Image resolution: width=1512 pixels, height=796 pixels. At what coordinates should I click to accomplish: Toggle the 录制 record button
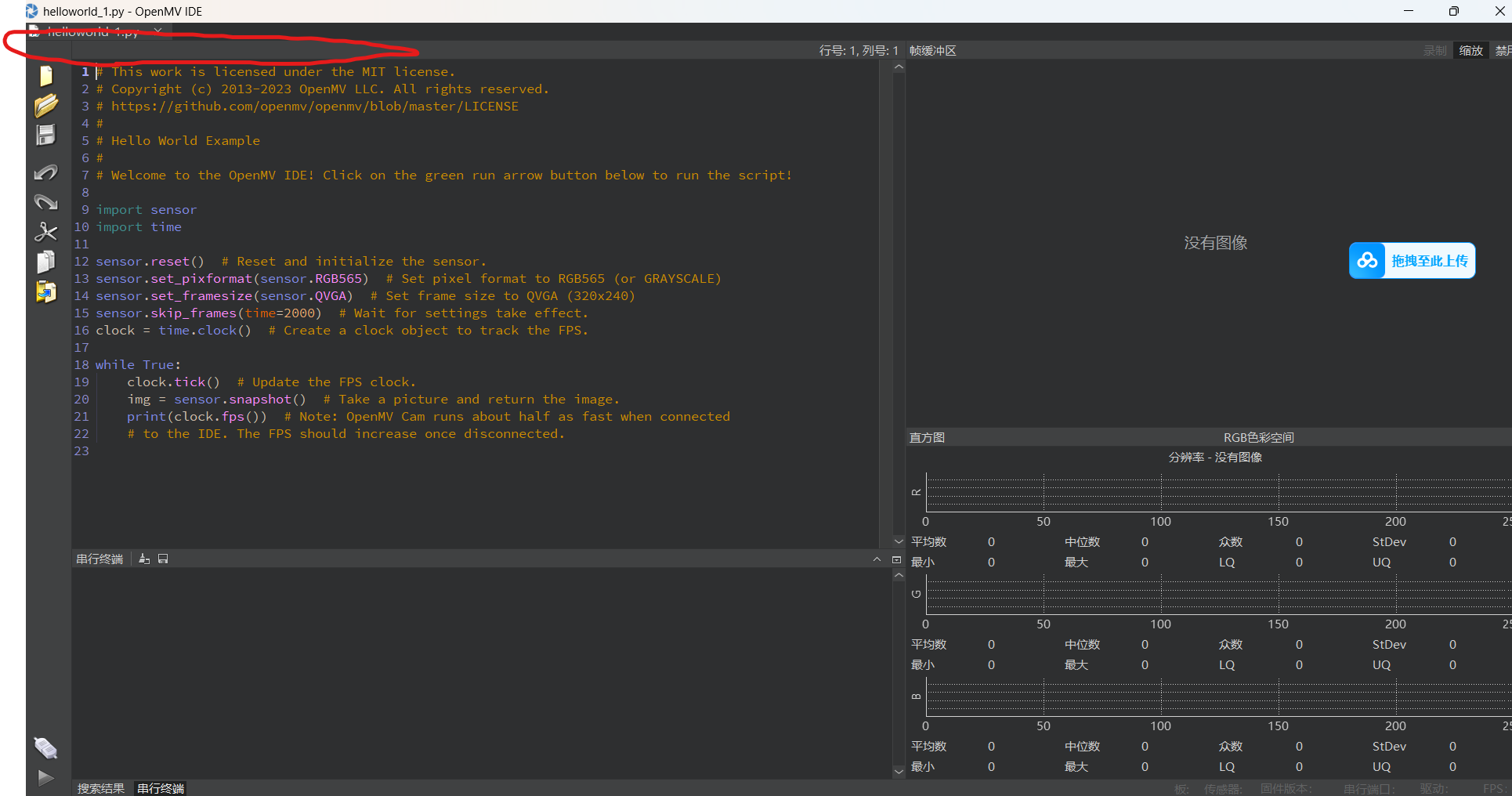(1435, 50)
